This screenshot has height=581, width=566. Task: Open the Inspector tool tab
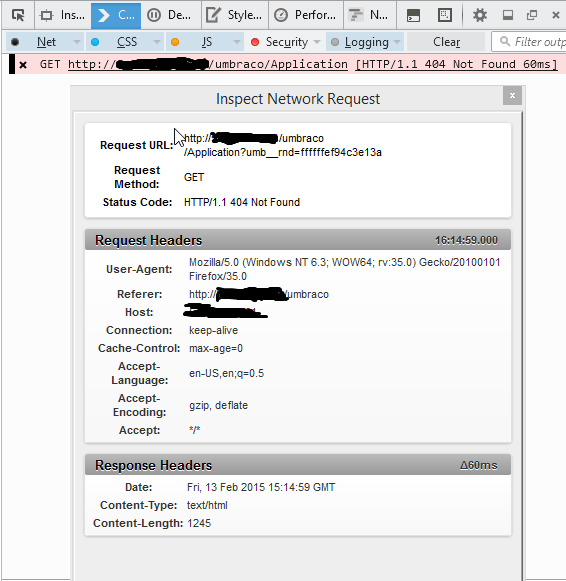coord(63,15)
